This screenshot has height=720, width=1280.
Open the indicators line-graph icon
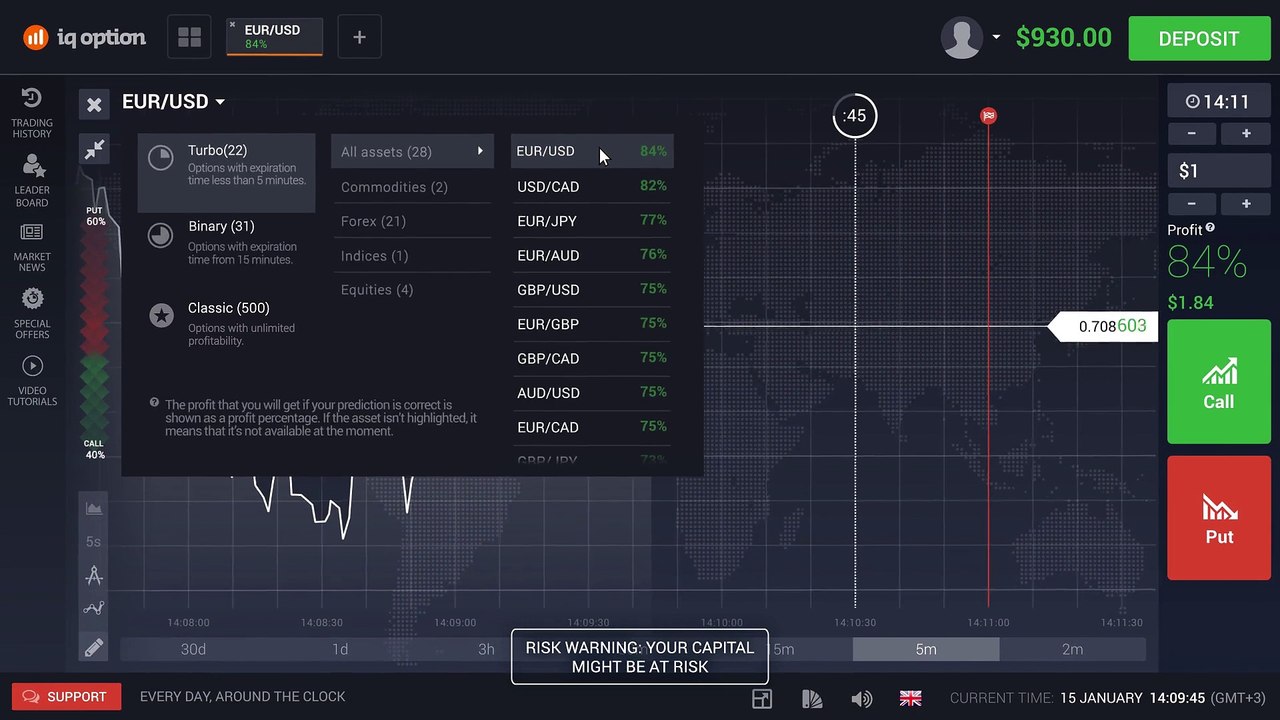pos(94,608)
